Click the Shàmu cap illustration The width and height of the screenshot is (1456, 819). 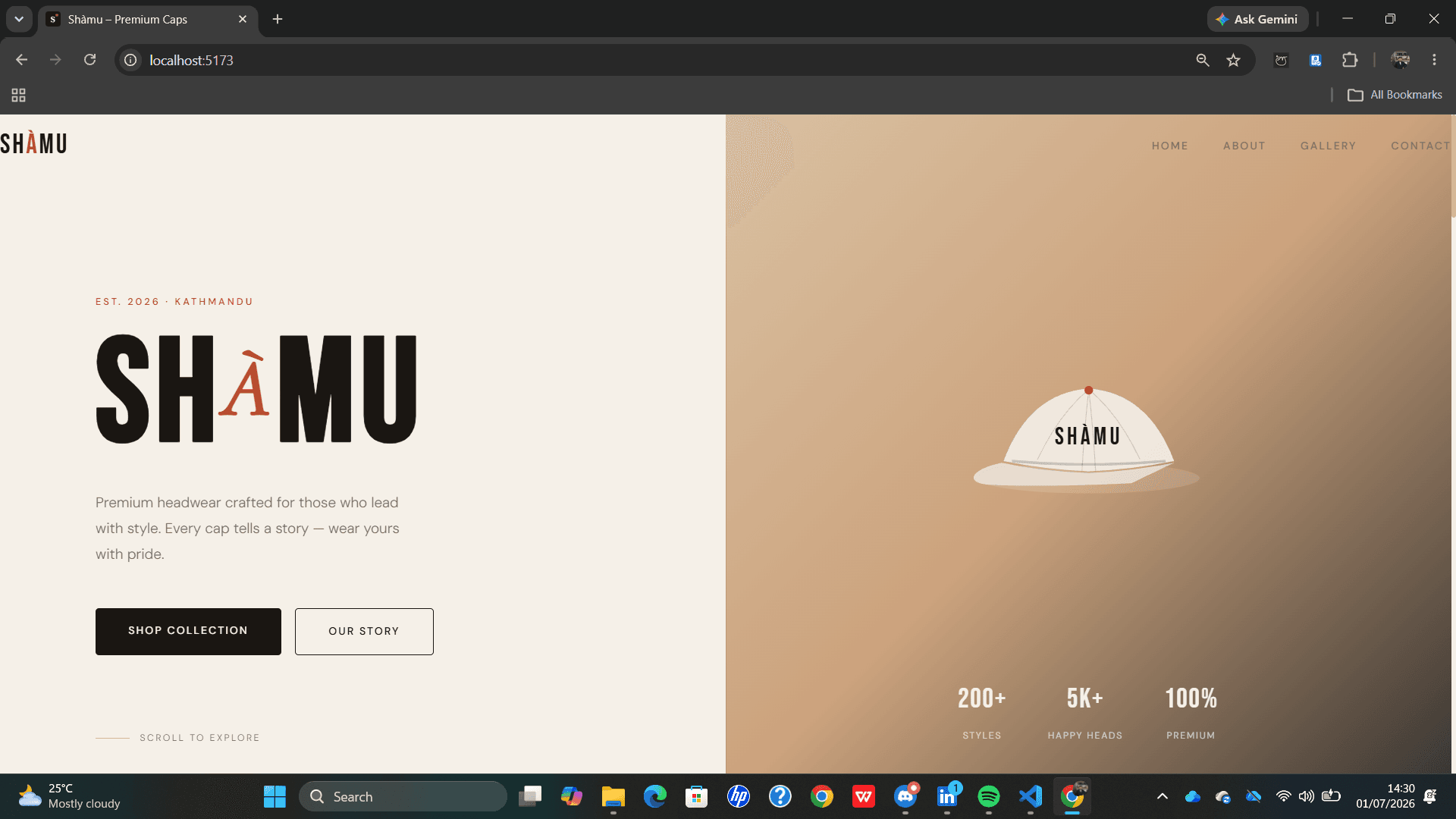tap(1086, 440)
